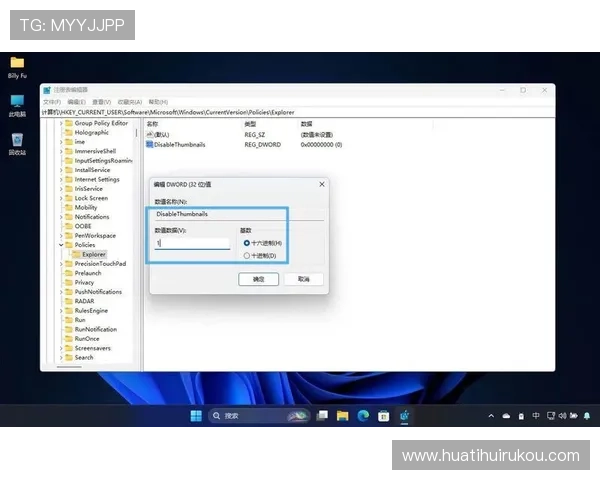
Task: Open the network tray icon
Action: tap(551, 416)
